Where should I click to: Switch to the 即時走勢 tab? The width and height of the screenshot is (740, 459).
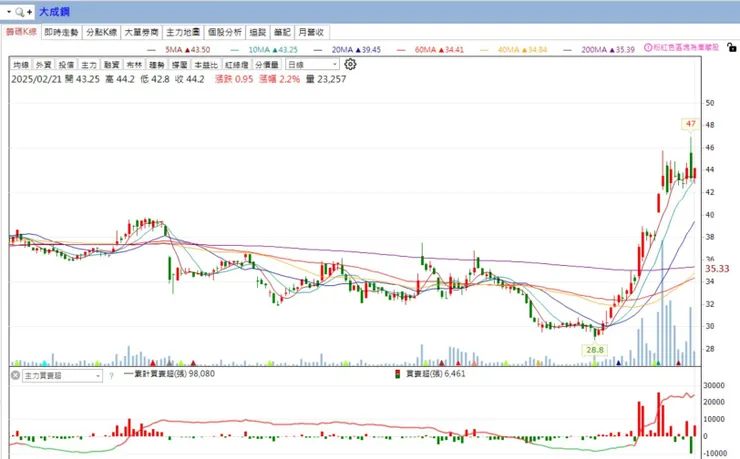(x=61, y=32)
